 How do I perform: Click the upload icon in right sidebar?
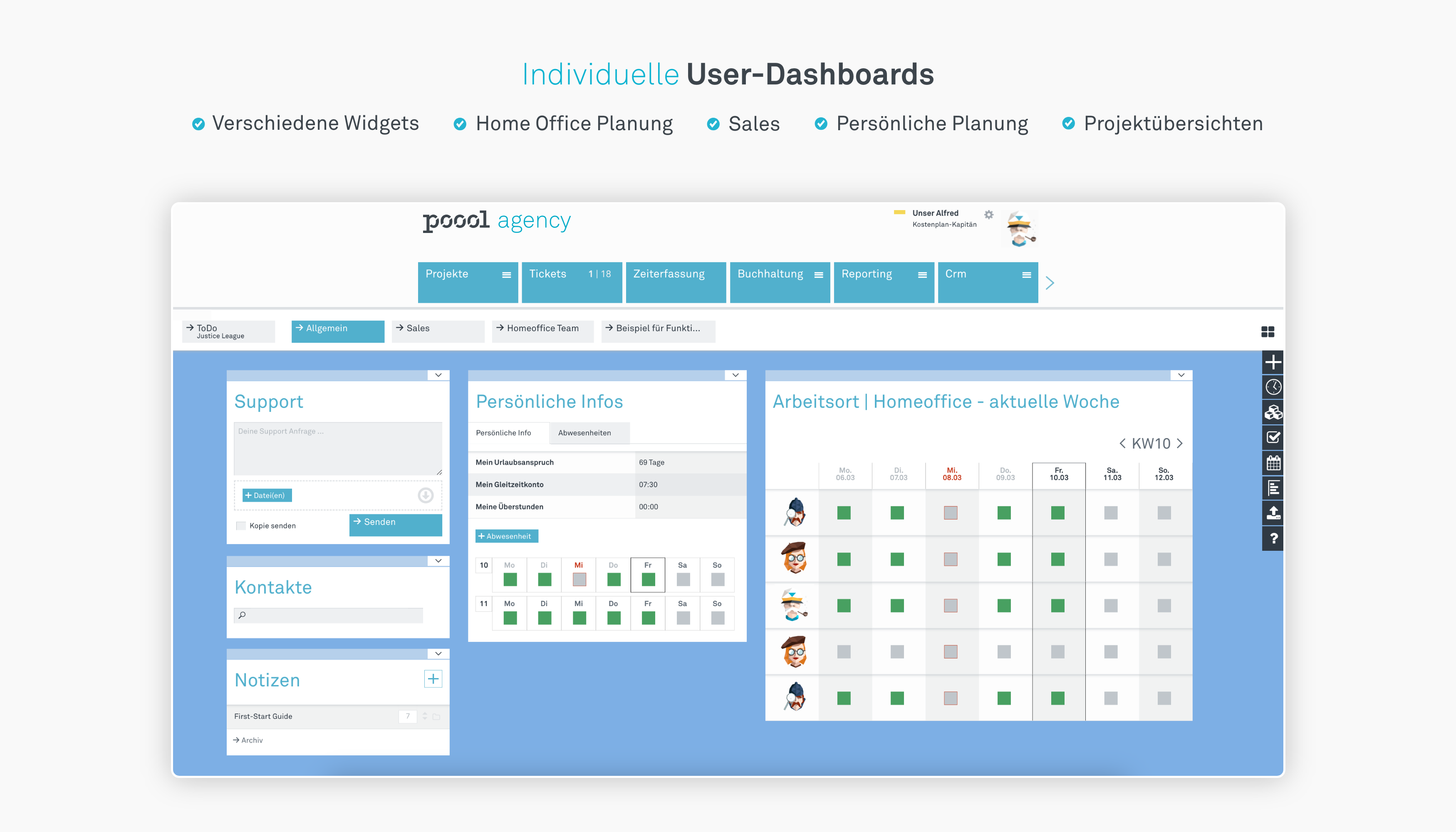pos(1273,513)
